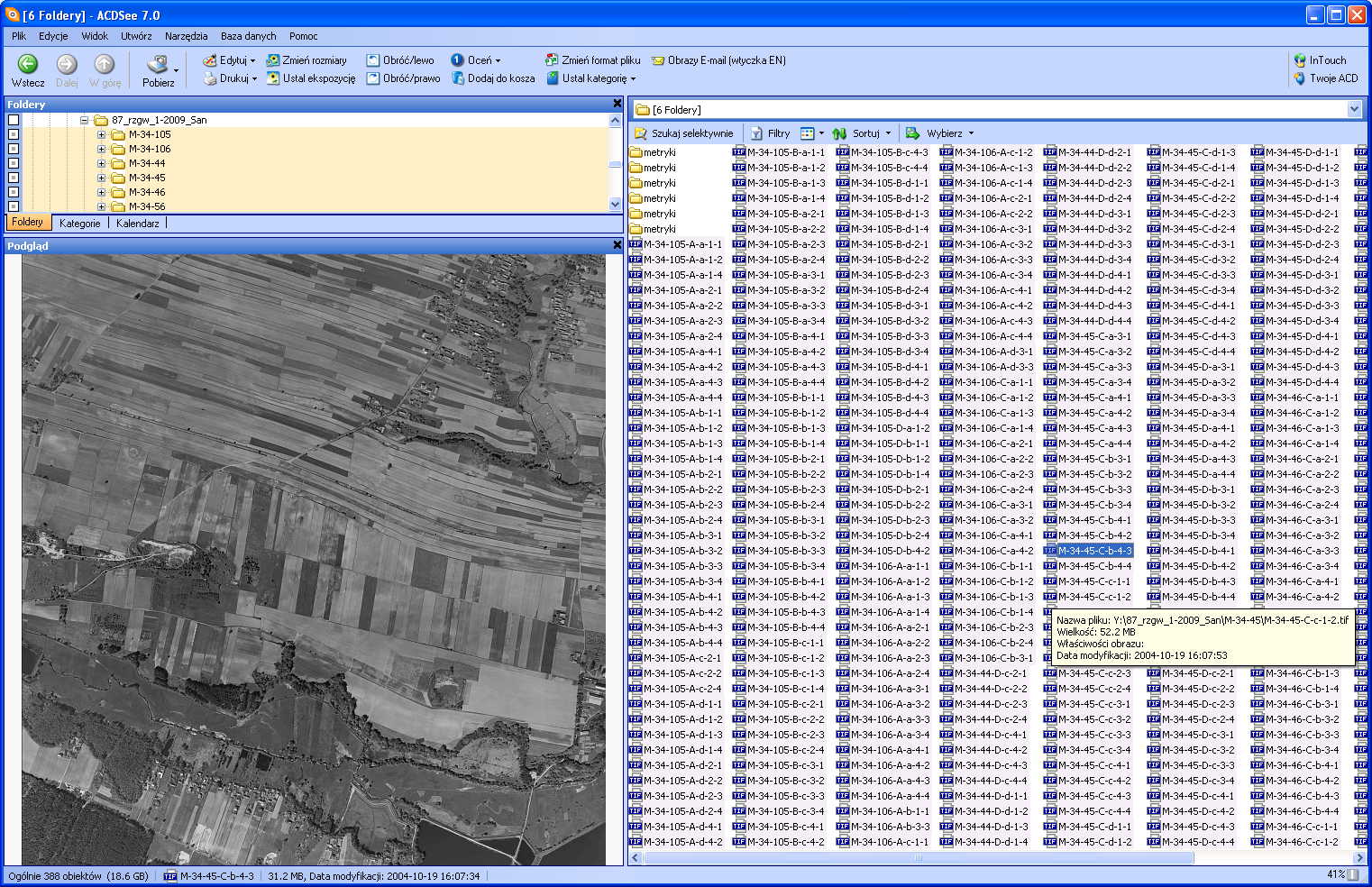Image resolution: width=1372 pixels, height=887 pixels.
Task: Click Dodaj do kosza button
Action: pos(493,78)
